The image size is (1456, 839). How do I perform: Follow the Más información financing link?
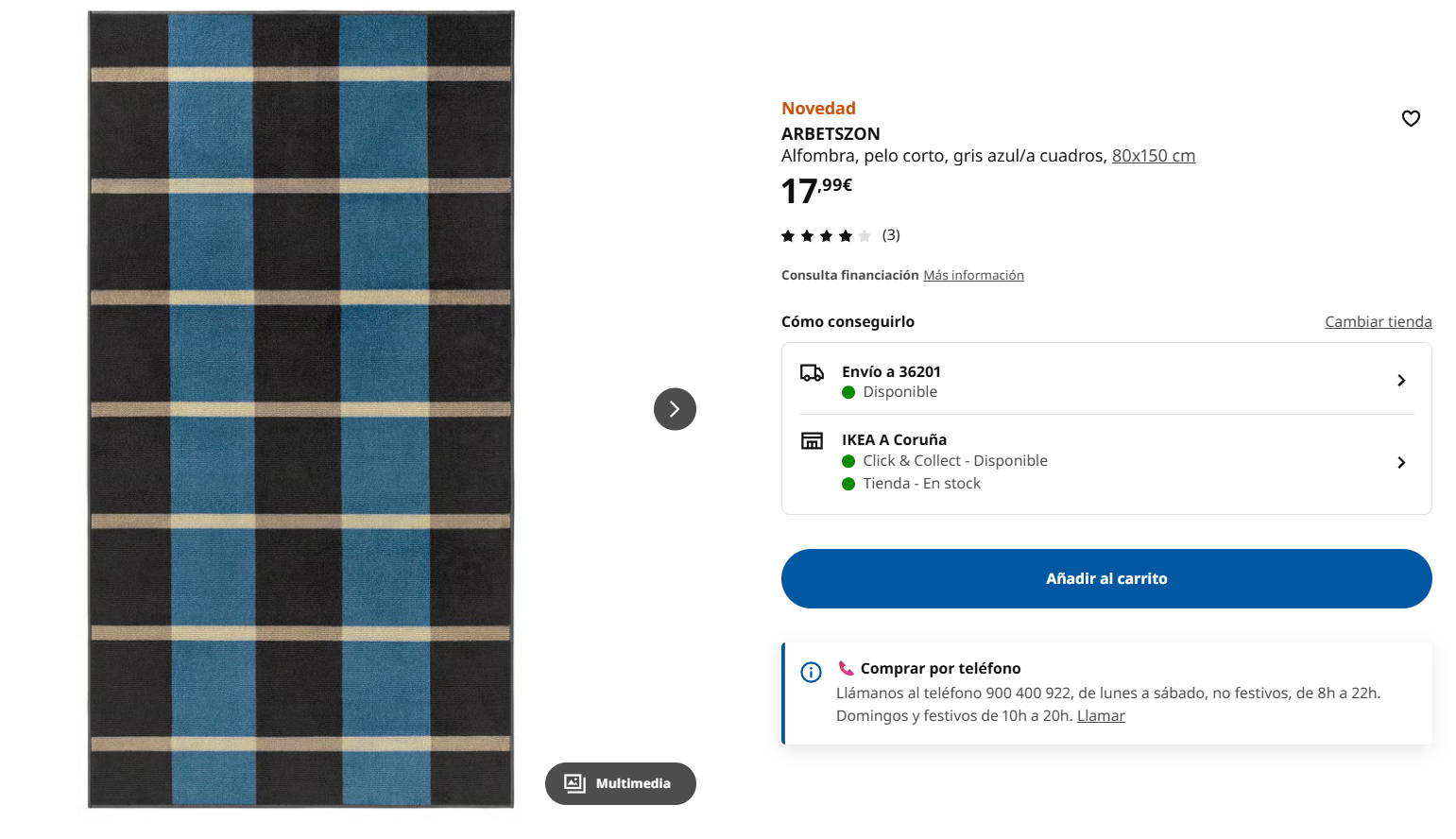pos(973,275)
